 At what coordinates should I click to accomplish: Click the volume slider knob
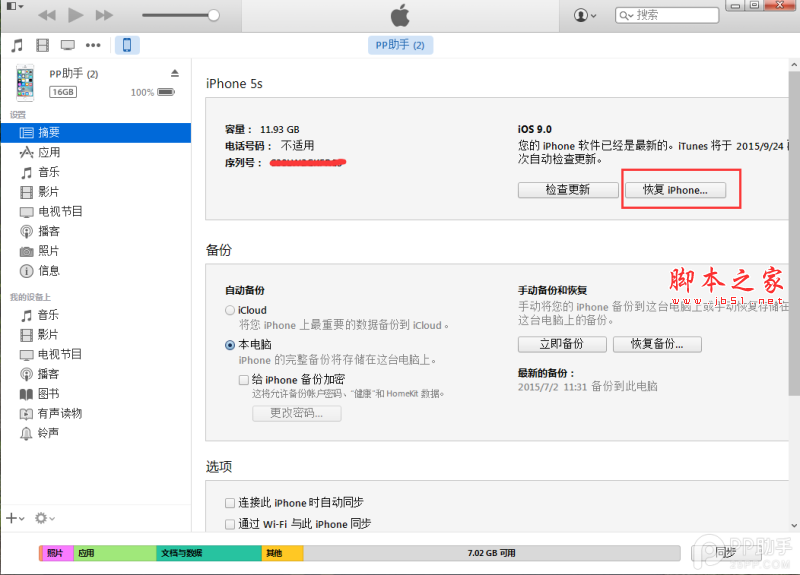tap(214, 15)
